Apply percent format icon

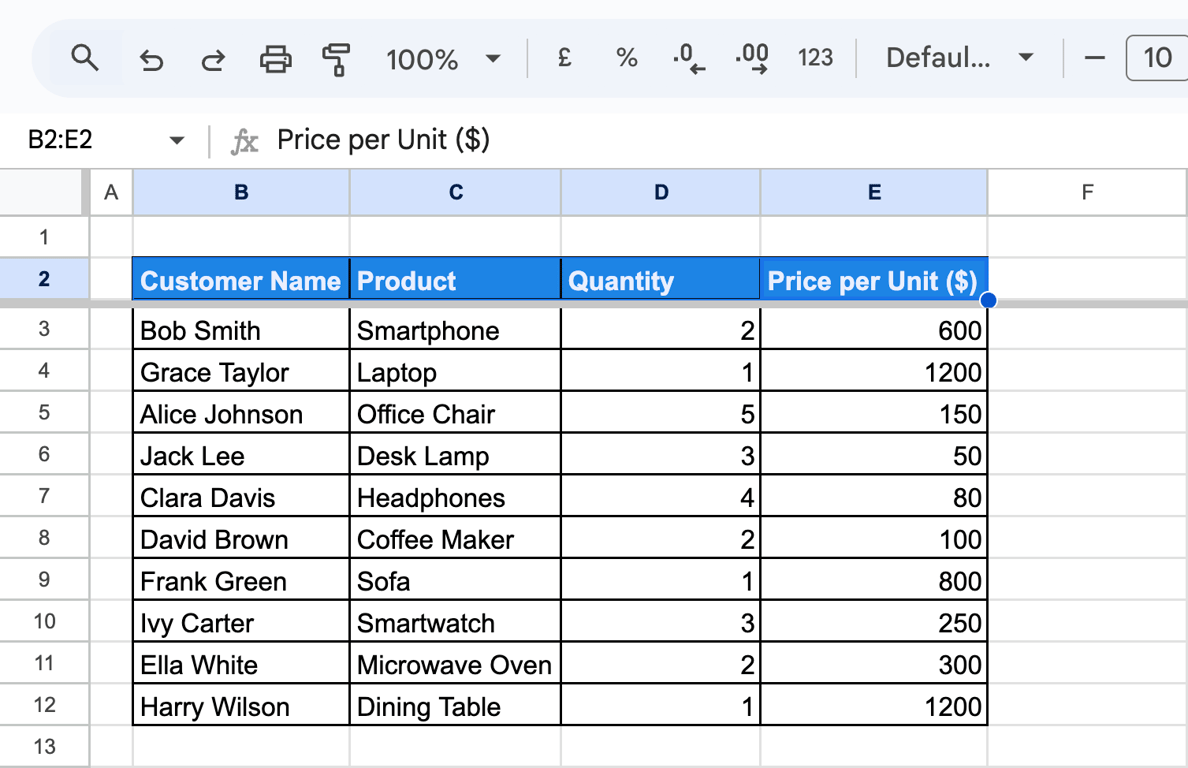(x=627, y=58)
